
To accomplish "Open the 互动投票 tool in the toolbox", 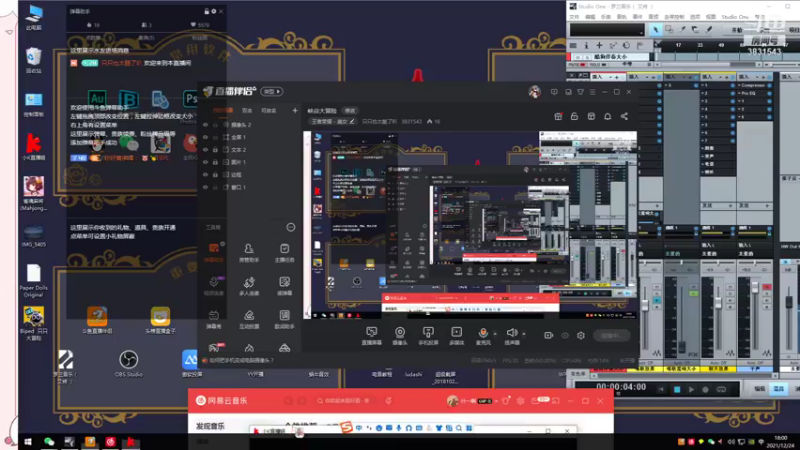I will click(249, 319).
